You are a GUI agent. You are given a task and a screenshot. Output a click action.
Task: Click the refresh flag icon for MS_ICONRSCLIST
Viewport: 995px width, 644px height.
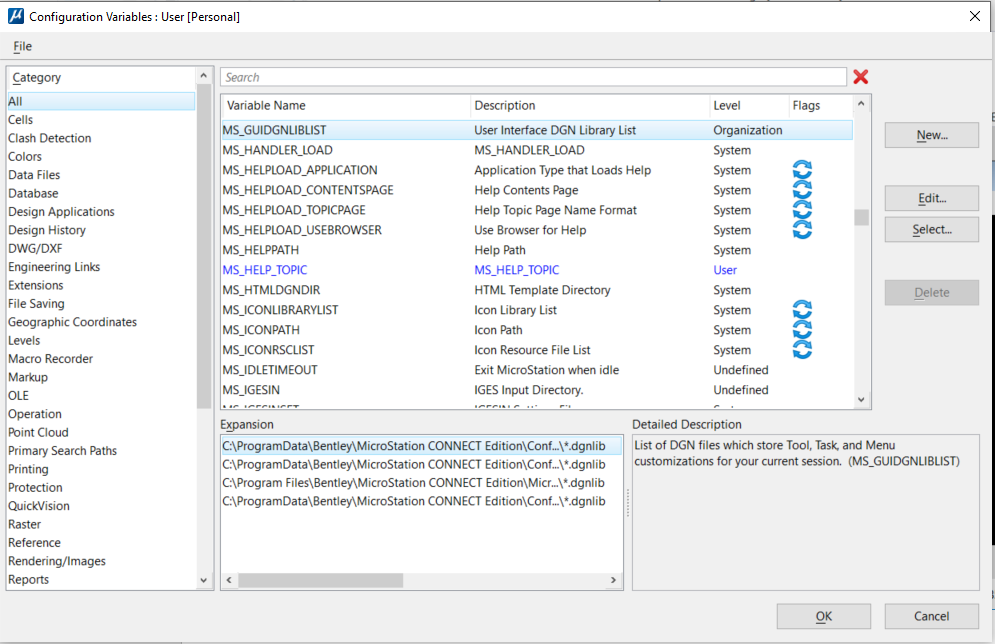pos(802,350)
